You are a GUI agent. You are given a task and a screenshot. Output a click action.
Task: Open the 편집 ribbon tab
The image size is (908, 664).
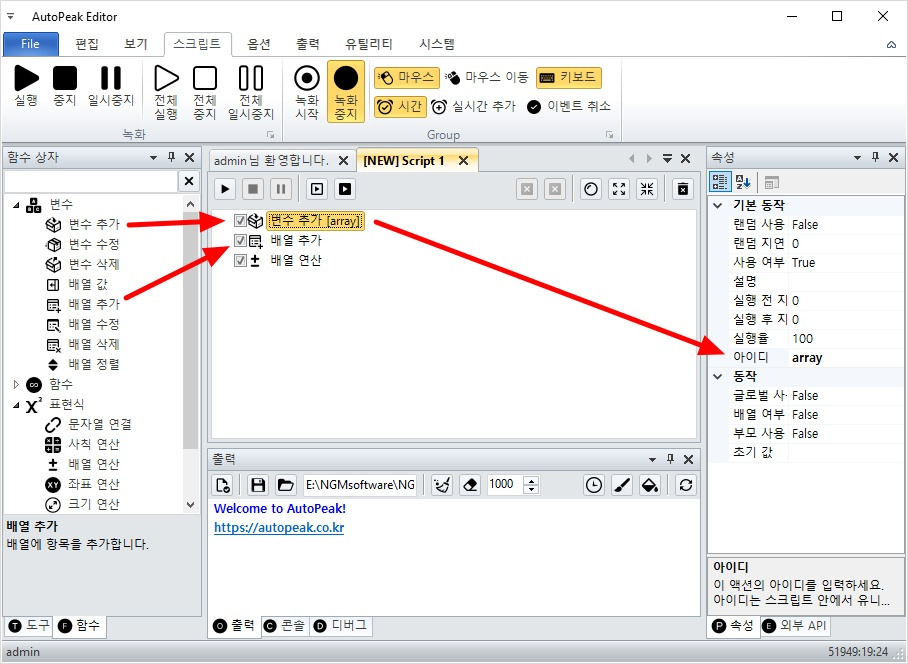pos(87,44)
